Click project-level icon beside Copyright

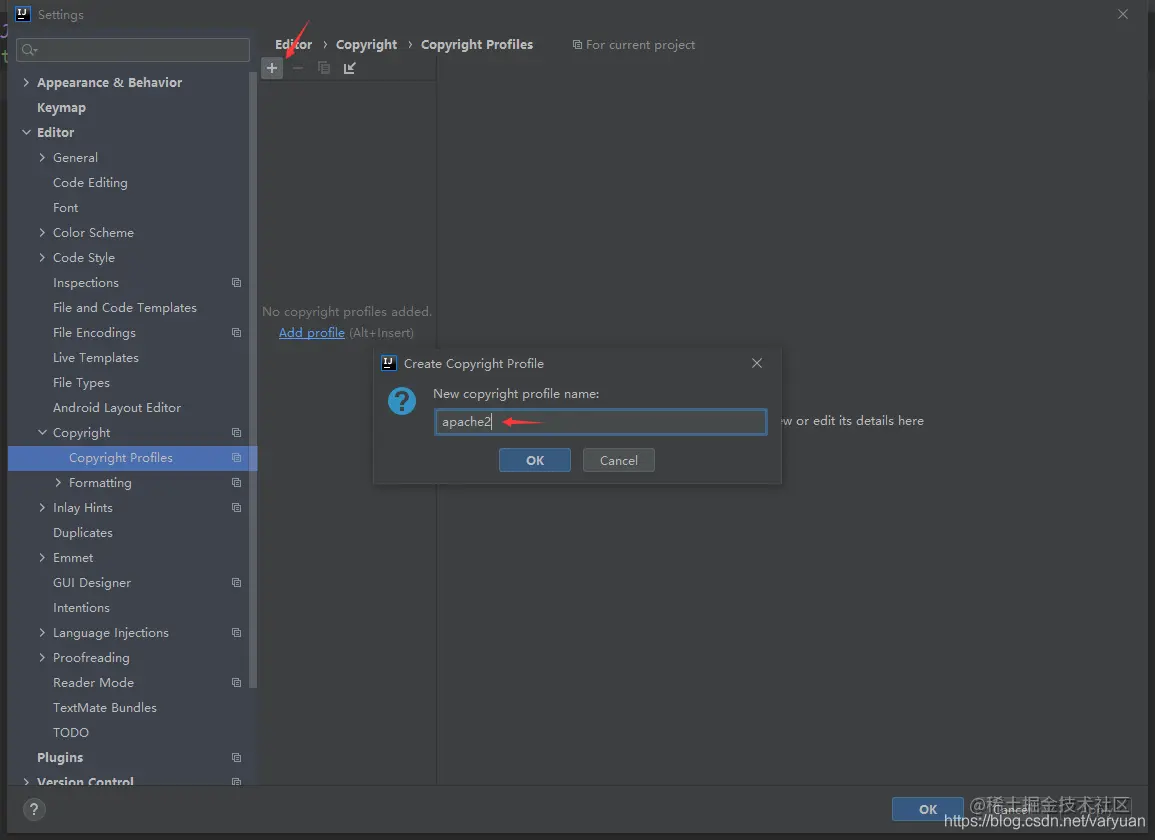tap(236, 433)
